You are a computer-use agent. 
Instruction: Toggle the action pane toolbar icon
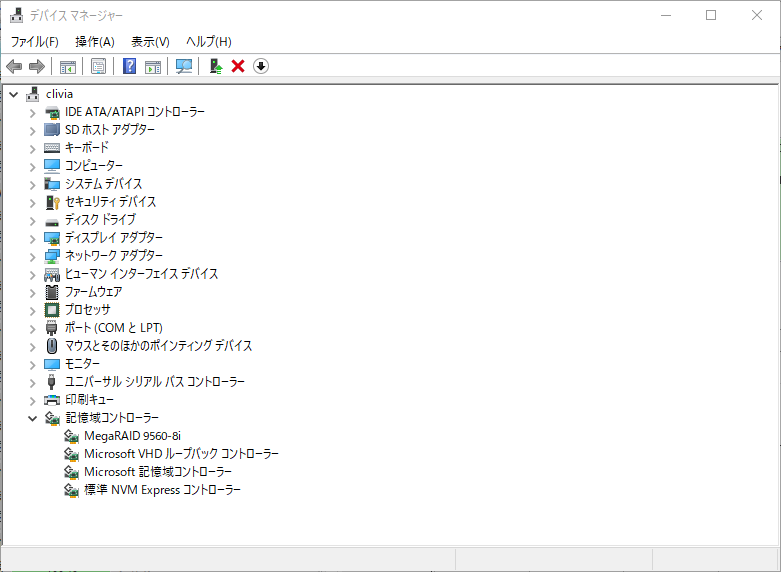click(153, 66)
